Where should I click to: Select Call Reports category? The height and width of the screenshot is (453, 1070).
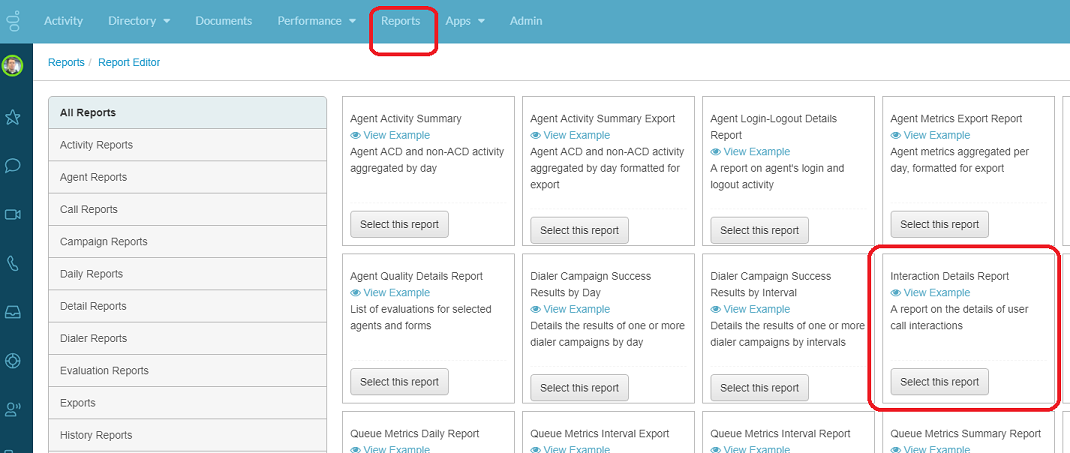pos(188,209)
